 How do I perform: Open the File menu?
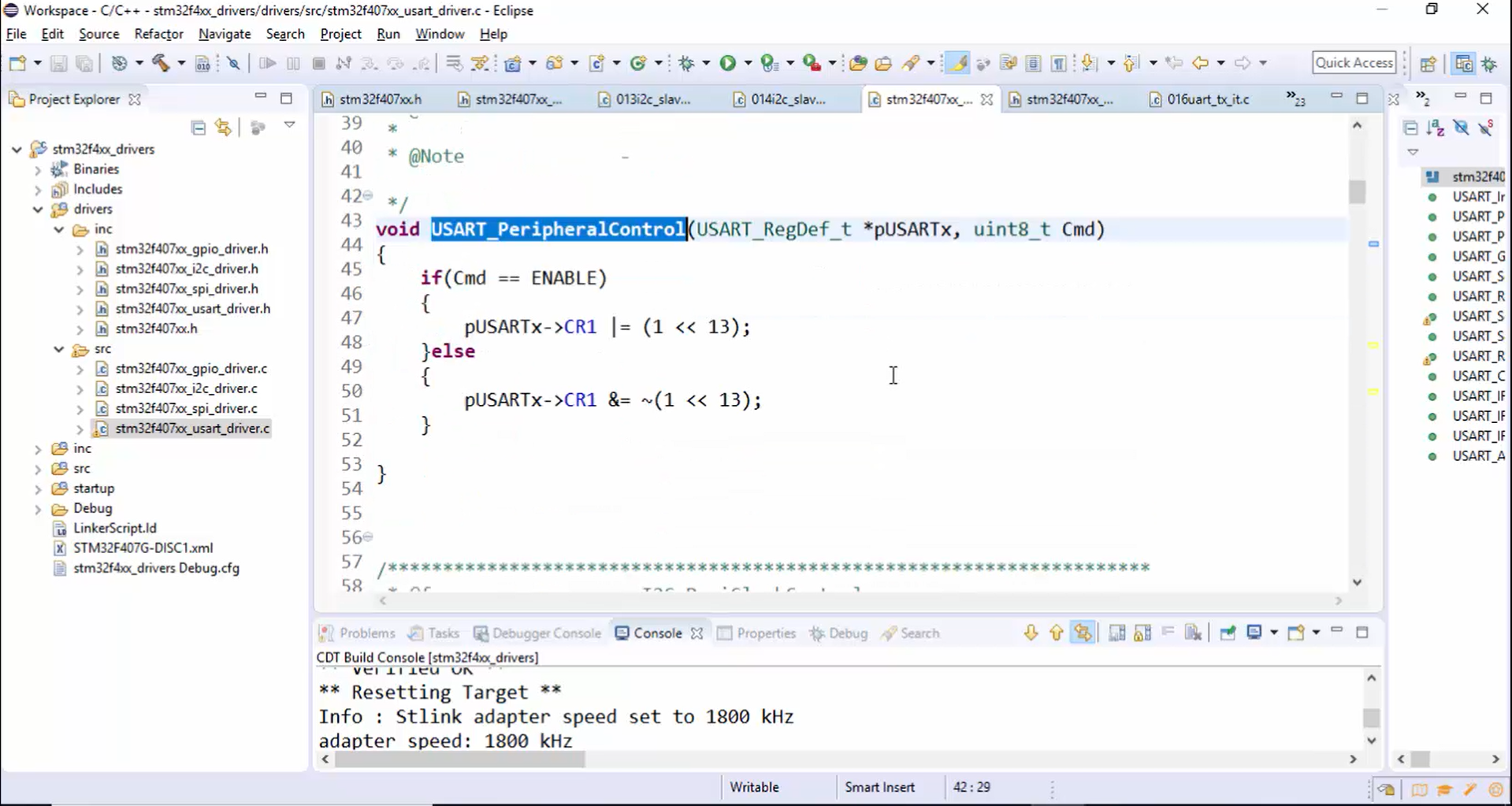pyautogui.click(x=16, y=34)
